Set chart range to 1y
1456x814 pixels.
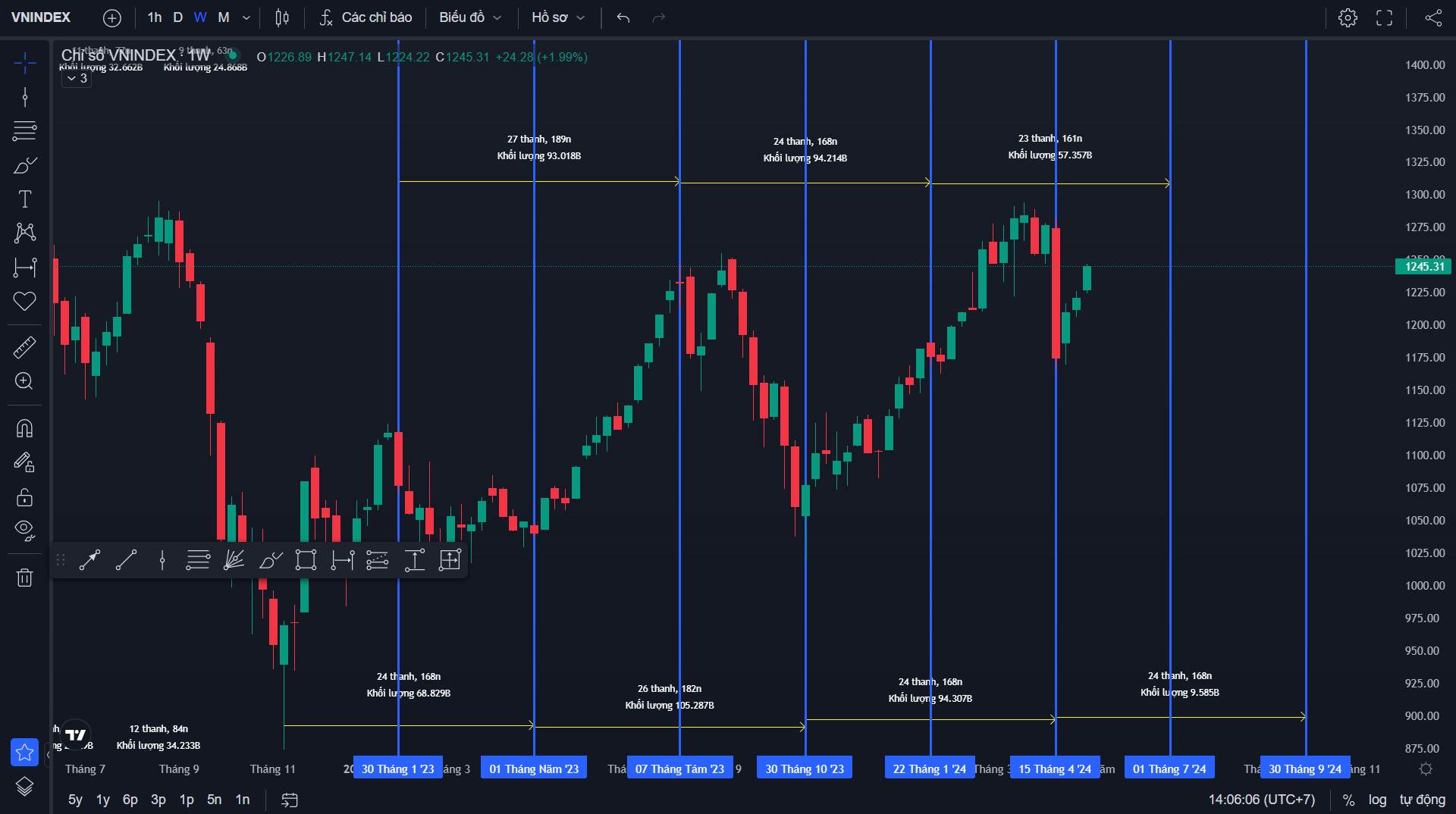pyautogui.click(x=103, y=800)
